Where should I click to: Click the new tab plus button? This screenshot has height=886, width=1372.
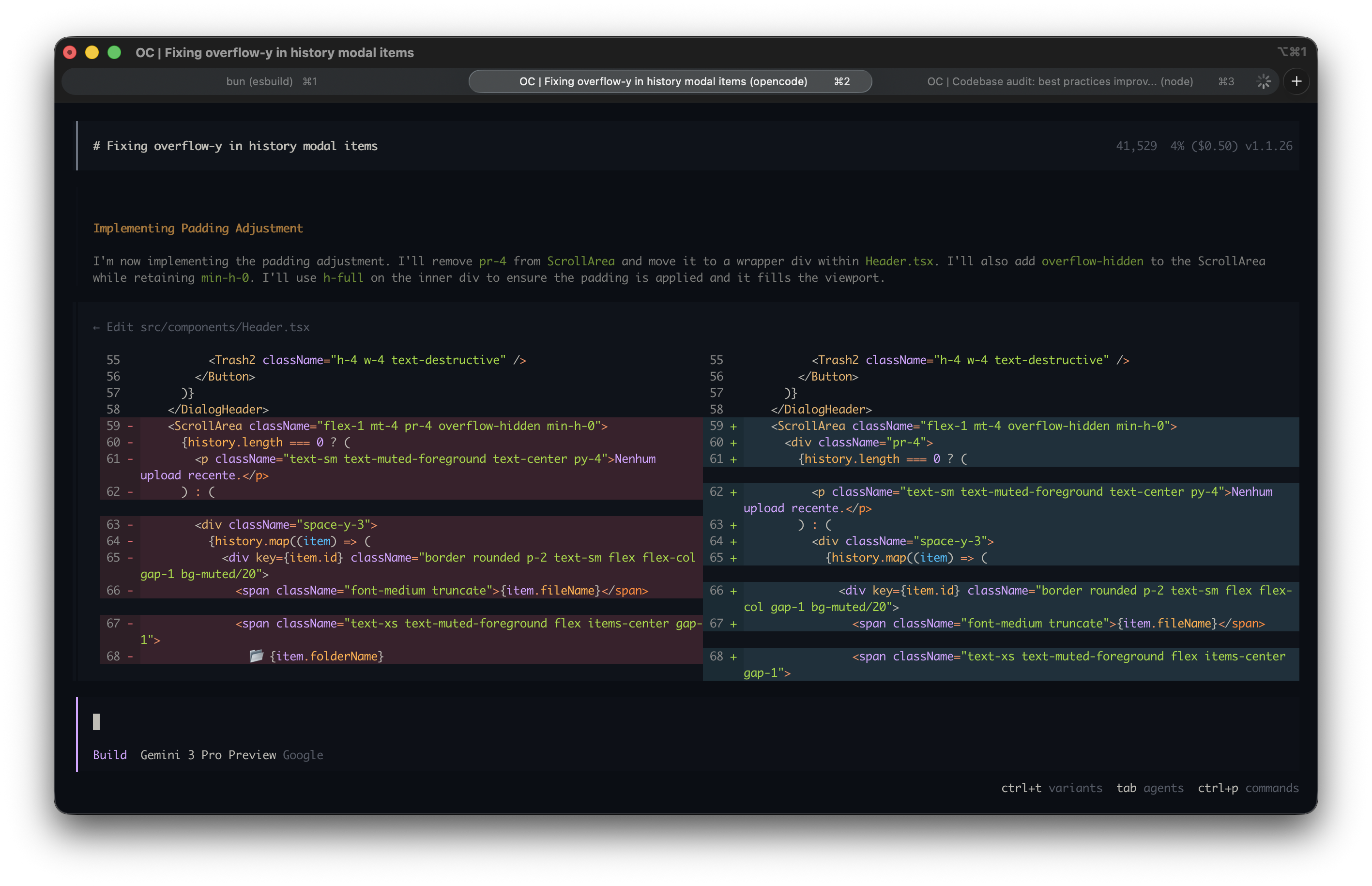coord(1296,81)
